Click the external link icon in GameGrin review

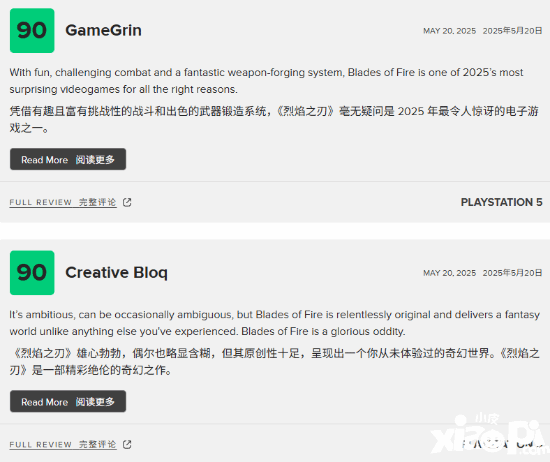click(x=127, y=202)
